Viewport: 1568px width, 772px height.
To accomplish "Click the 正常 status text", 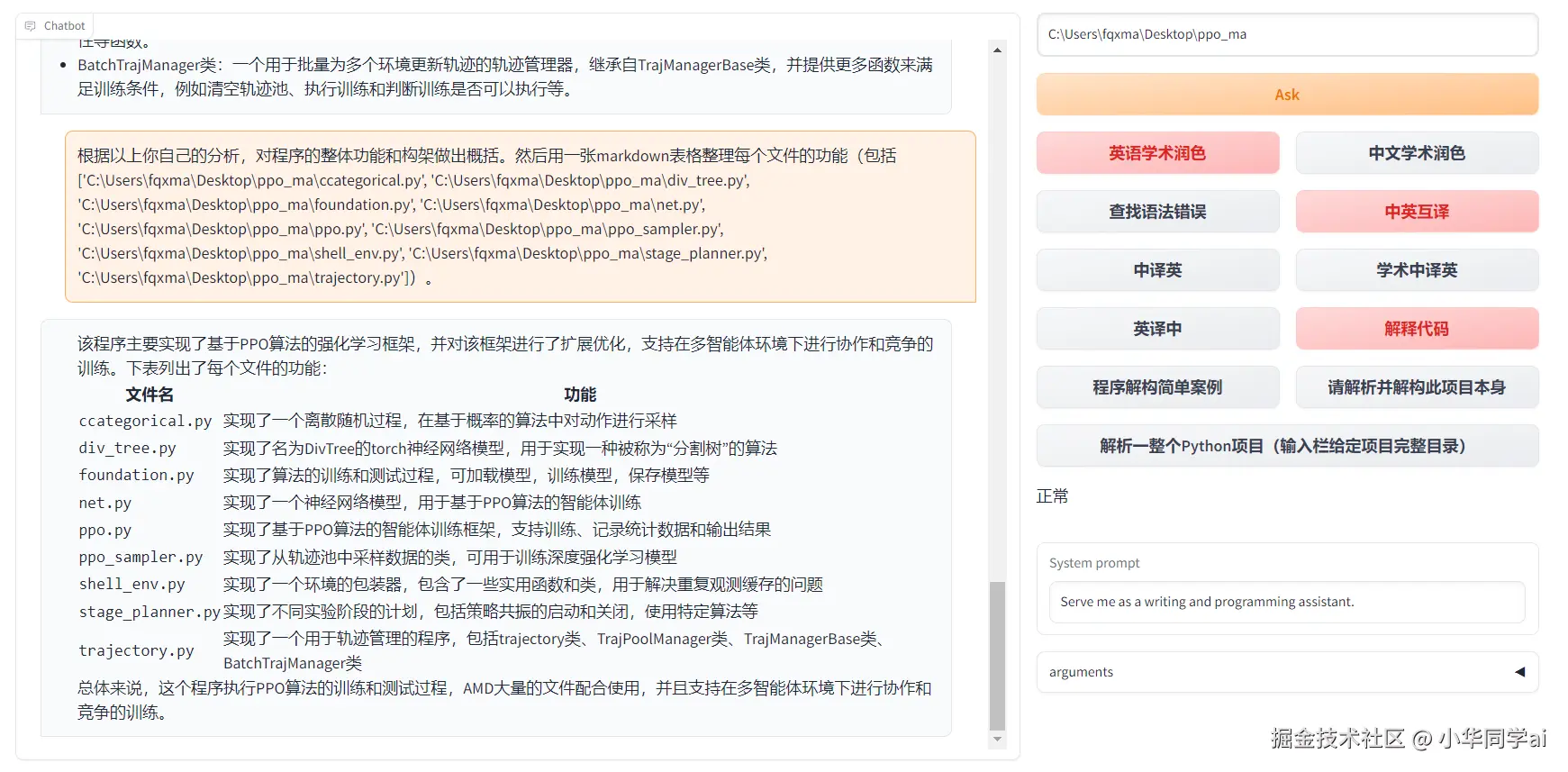I will coord(1052,496).
